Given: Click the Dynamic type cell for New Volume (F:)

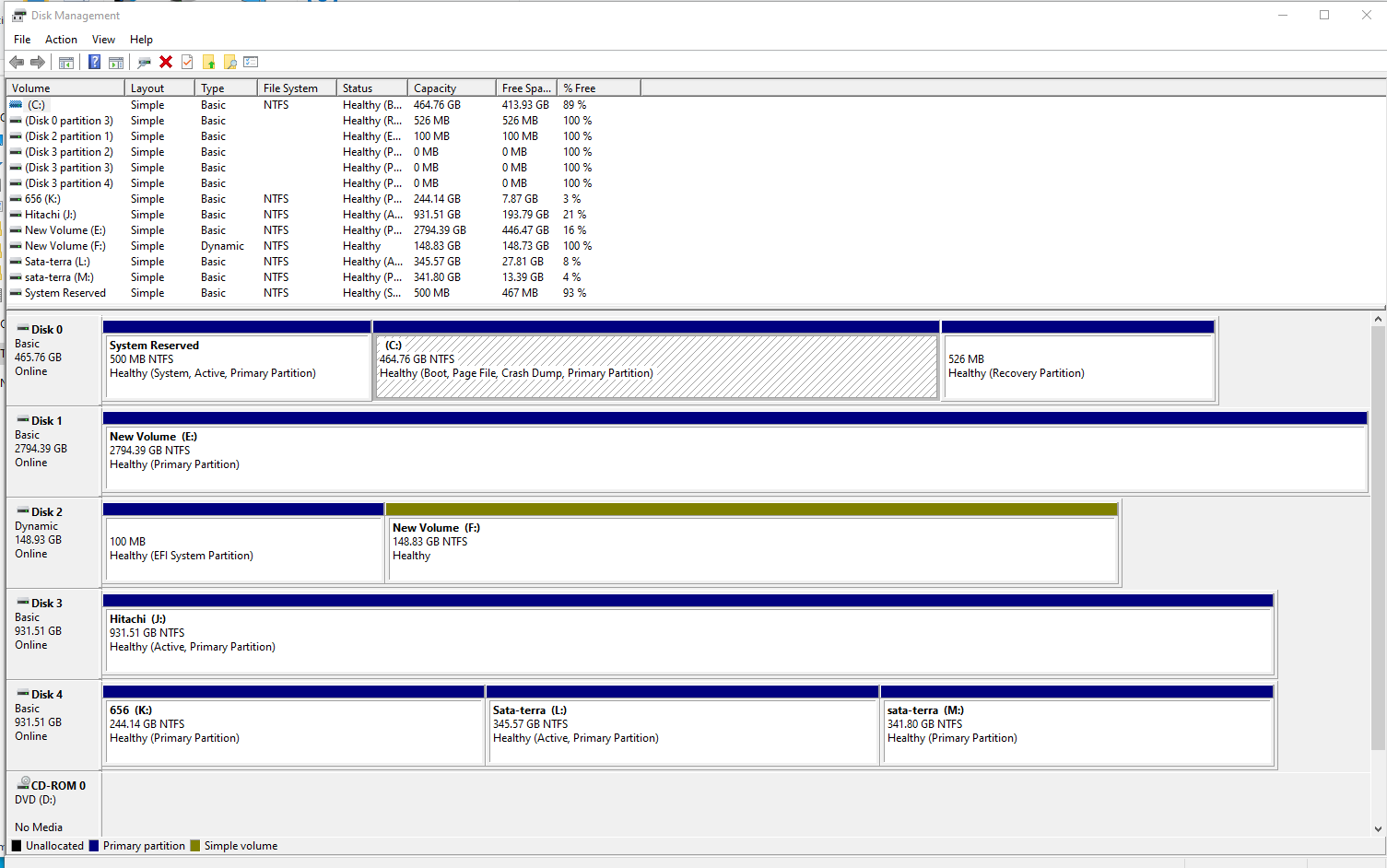Looking at the screenshot, I should 222,246.
